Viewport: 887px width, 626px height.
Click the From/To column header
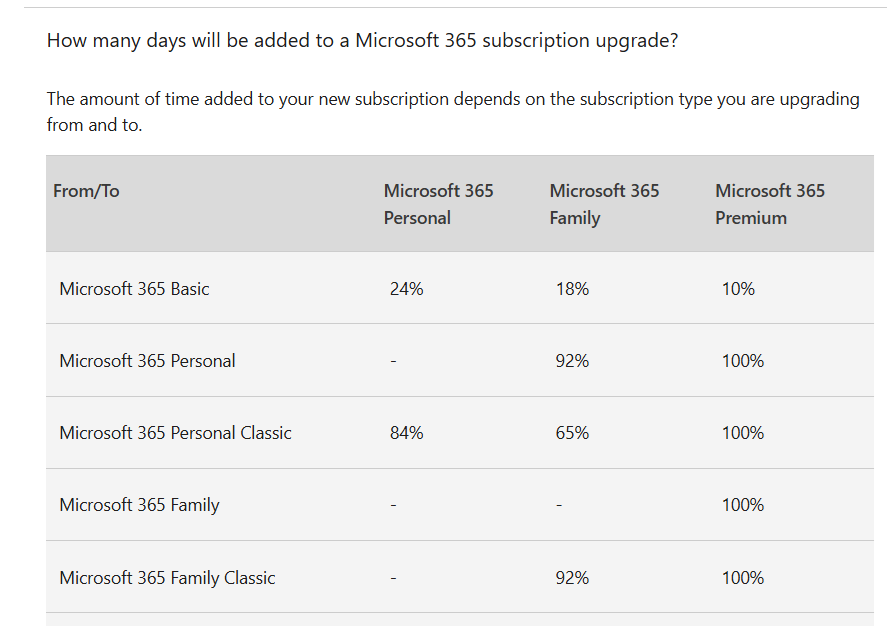pos(86,191)
